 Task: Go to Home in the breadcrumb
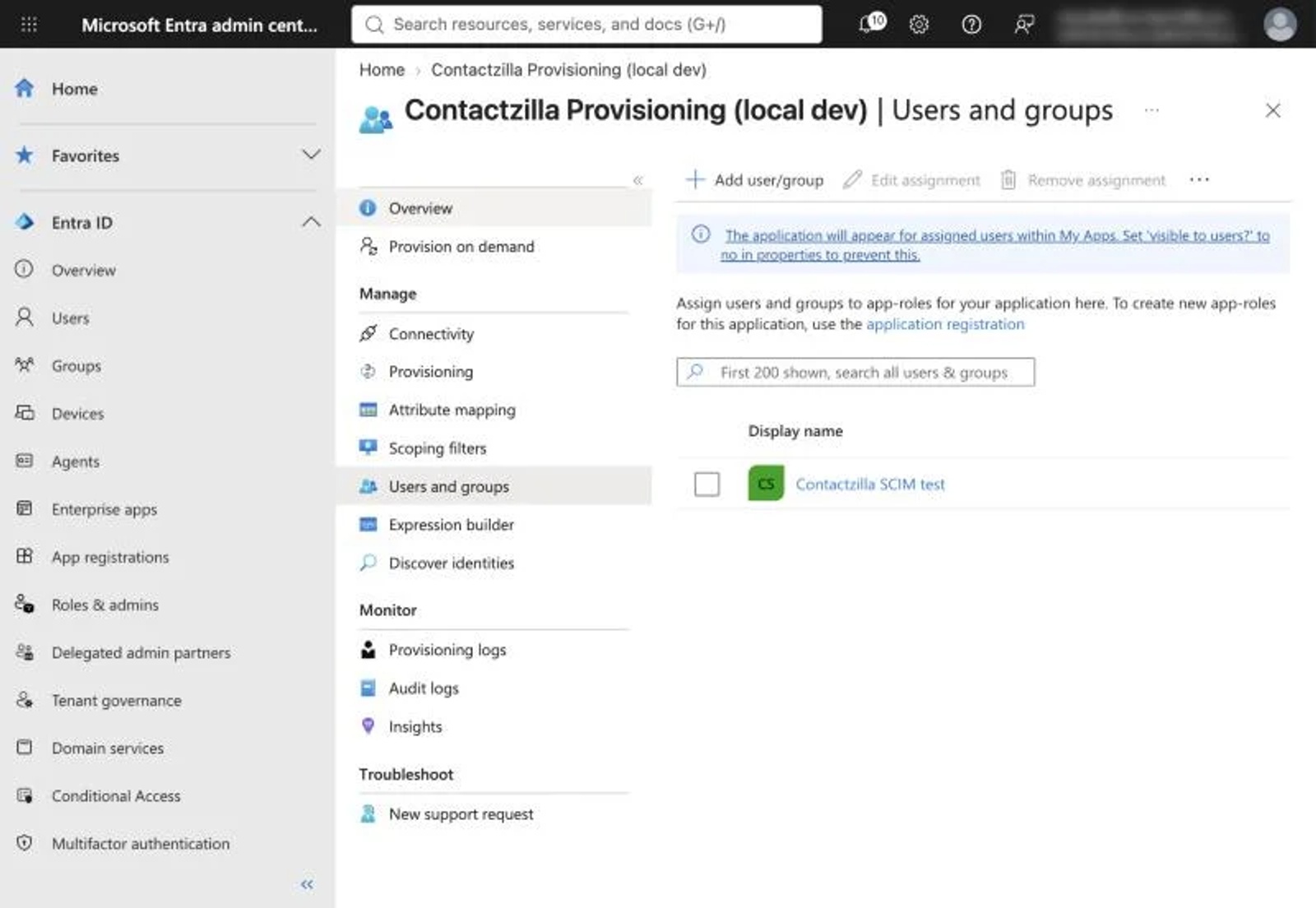382,70
